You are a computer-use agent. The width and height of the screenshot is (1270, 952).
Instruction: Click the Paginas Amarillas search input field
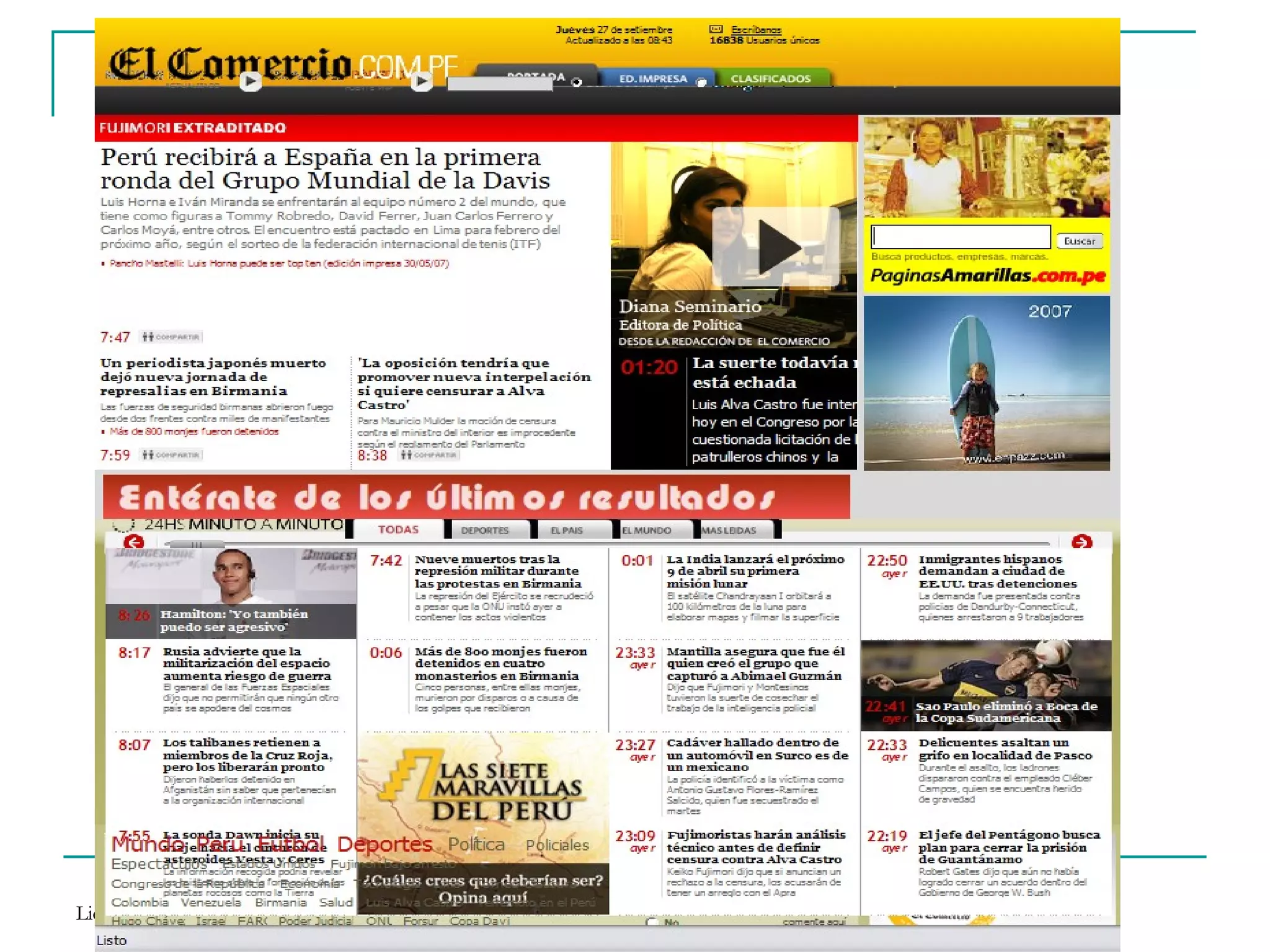961,237
